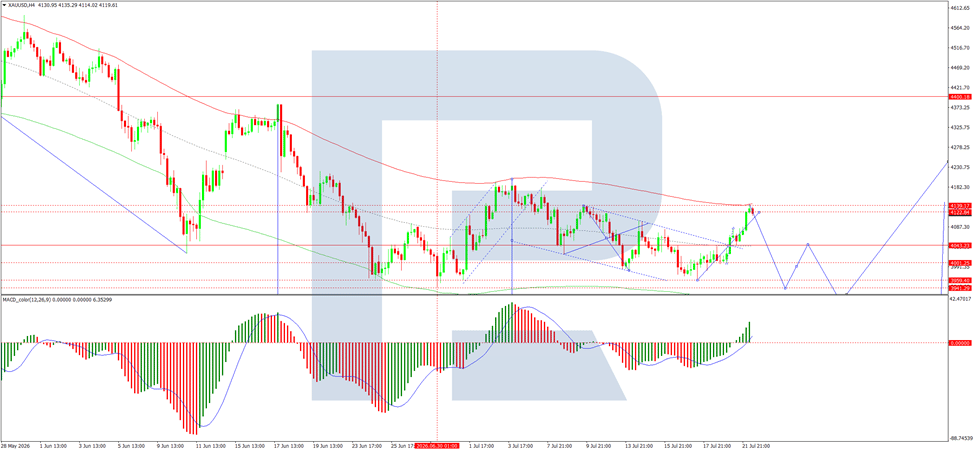Click the 17 Jun 13:00 time axis label
The height and width of the screenshot is (451, 974).
[288, 446]
